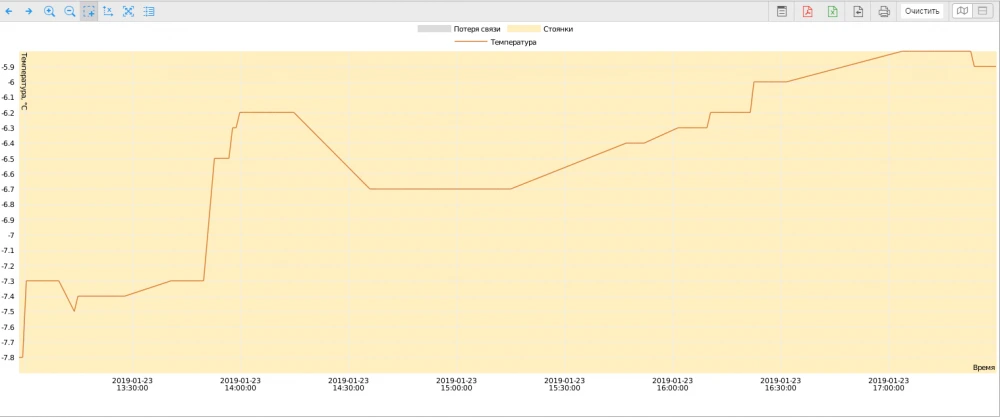Zoom in on the temperature chart
Image resolution: width=1000 pixels, height=419 pixels.
pyautogui.click(x=49, y=11)
